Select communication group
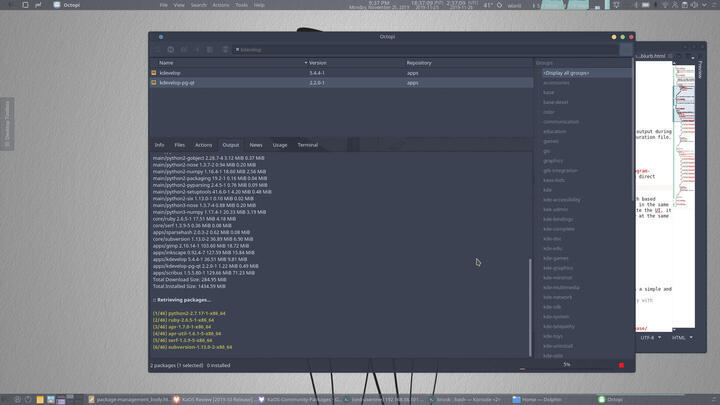Screen dimensions: 720x405 pyautogui.click(x=561, y=122)
